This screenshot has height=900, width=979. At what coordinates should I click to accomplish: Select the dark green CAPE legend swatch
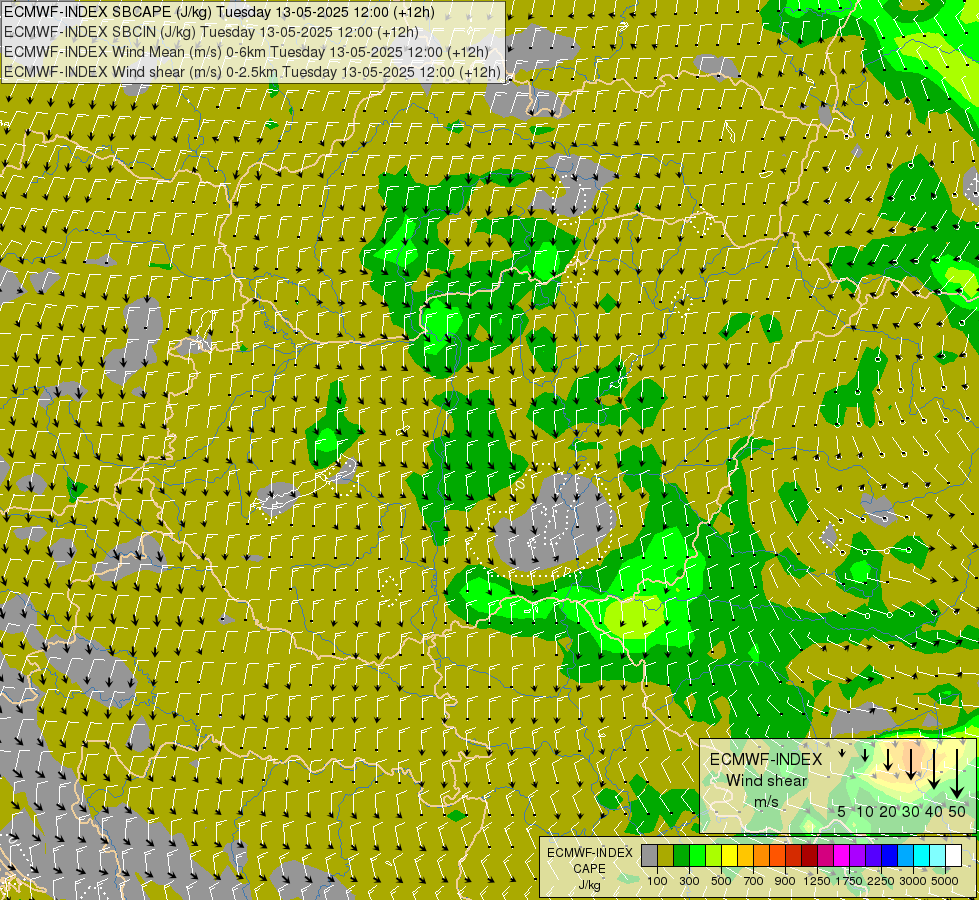682,856
